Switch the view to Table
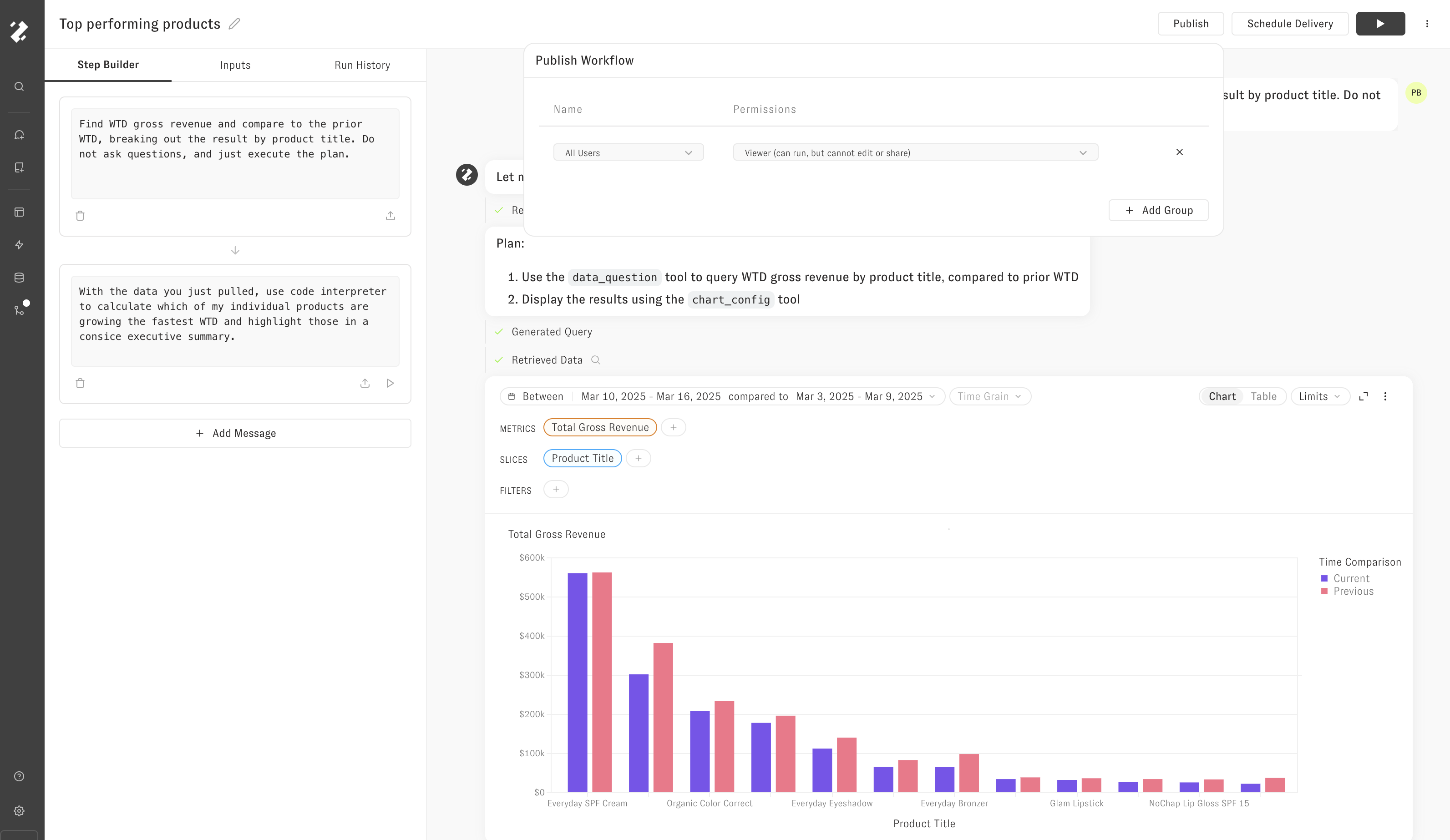This screenshot has height=840, width=1450. pyautogui.click(x=1263, y=396)
